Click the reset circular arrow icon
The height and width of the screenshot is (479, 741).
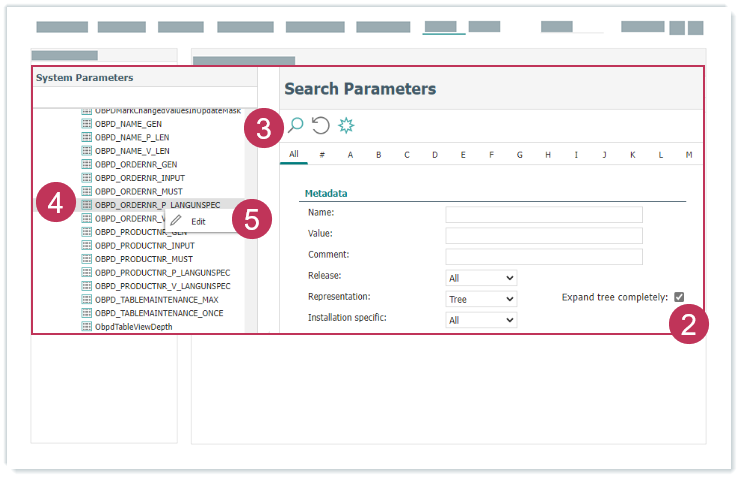coord(320,125)
